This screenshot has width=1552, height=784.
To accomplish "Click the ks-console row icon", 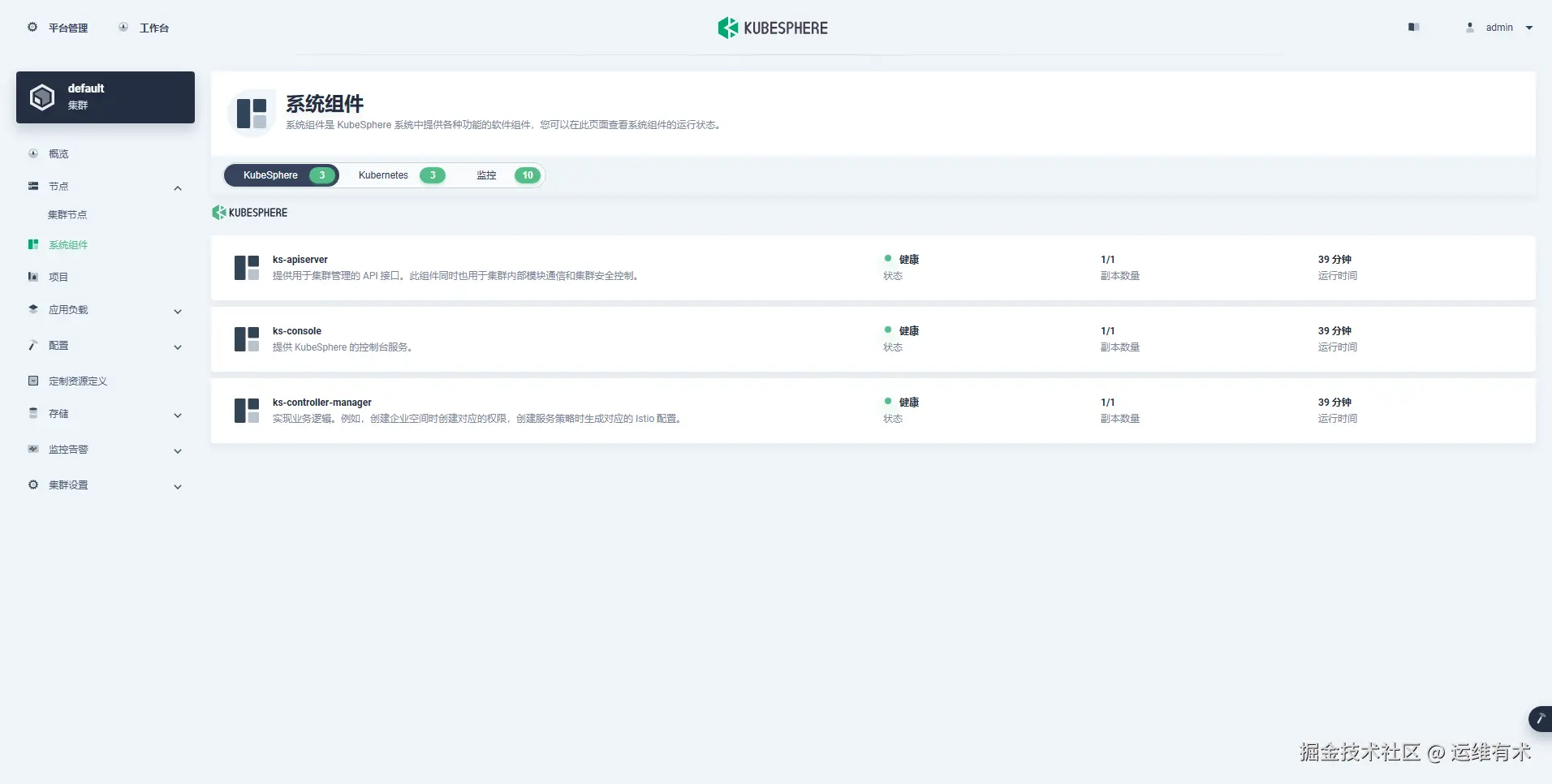I will tap(247, 339).
